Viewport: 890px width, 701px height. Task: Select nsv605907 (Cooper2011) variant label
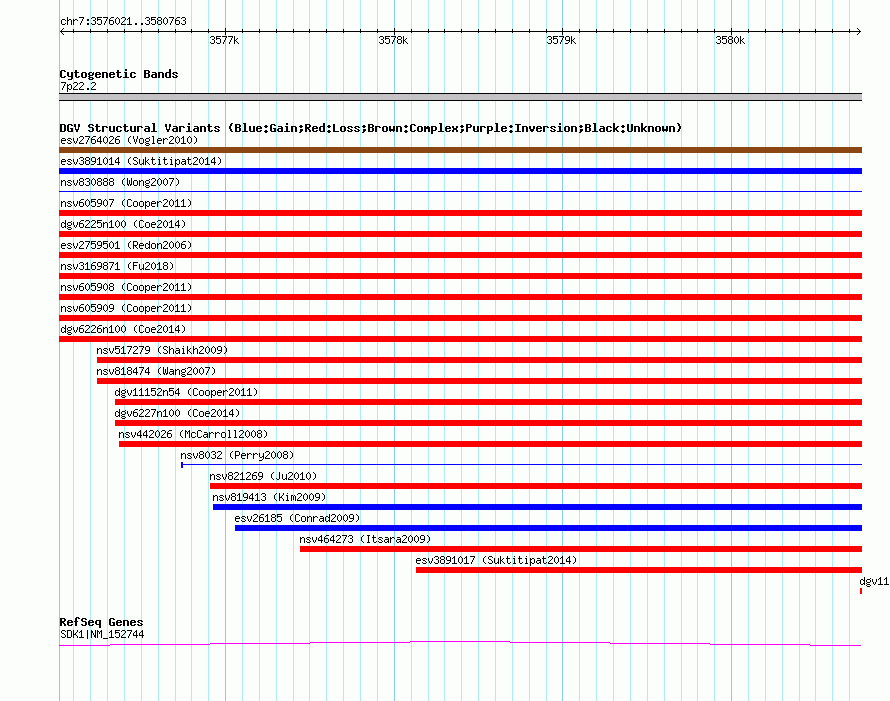point(126,203)
